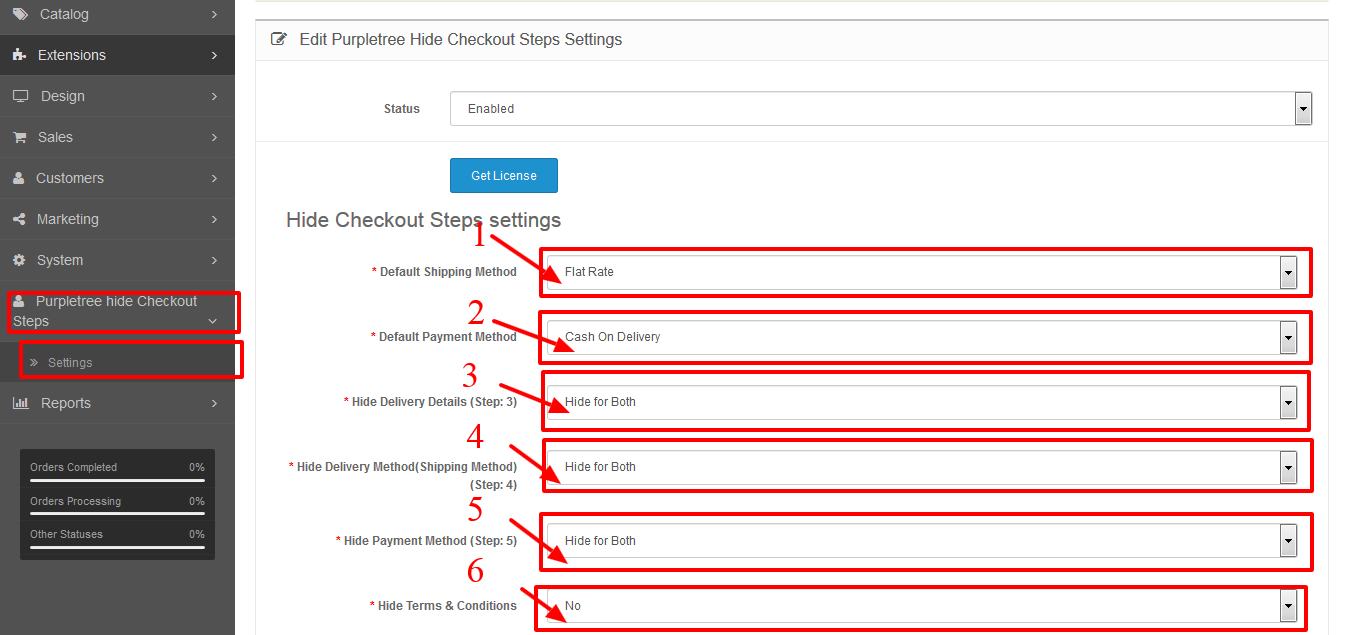
Task: Click Other Statuses progress bar
Action: 117,547
